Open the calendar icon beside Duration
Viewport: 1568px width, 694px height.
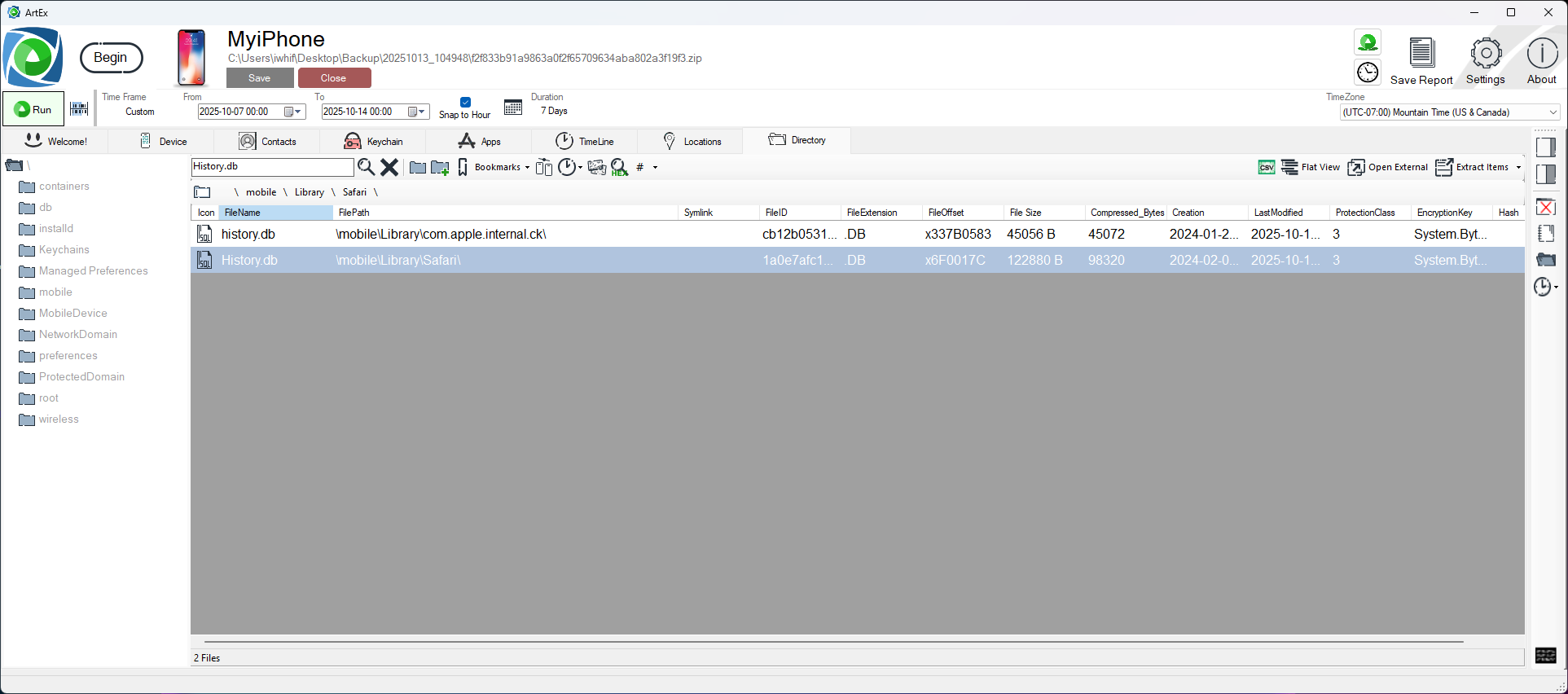[513, 108]
